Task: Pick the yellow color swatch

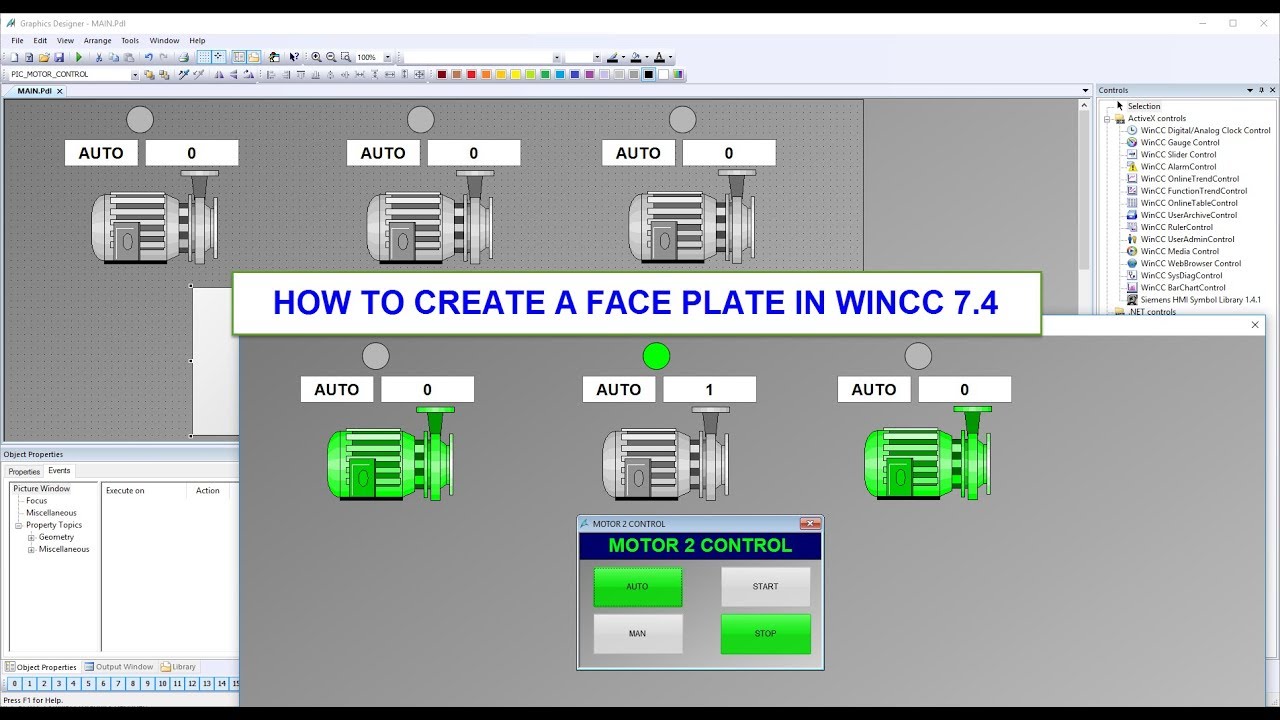Action: click(515, 74)
